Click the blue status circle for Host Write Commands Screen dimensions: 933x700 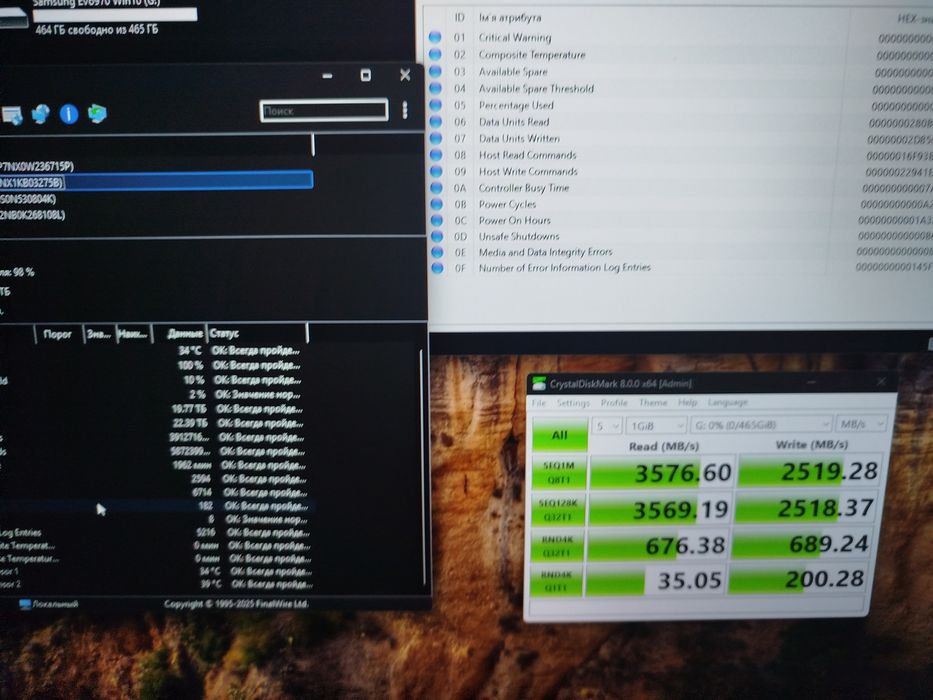click(x=436, y=171)
